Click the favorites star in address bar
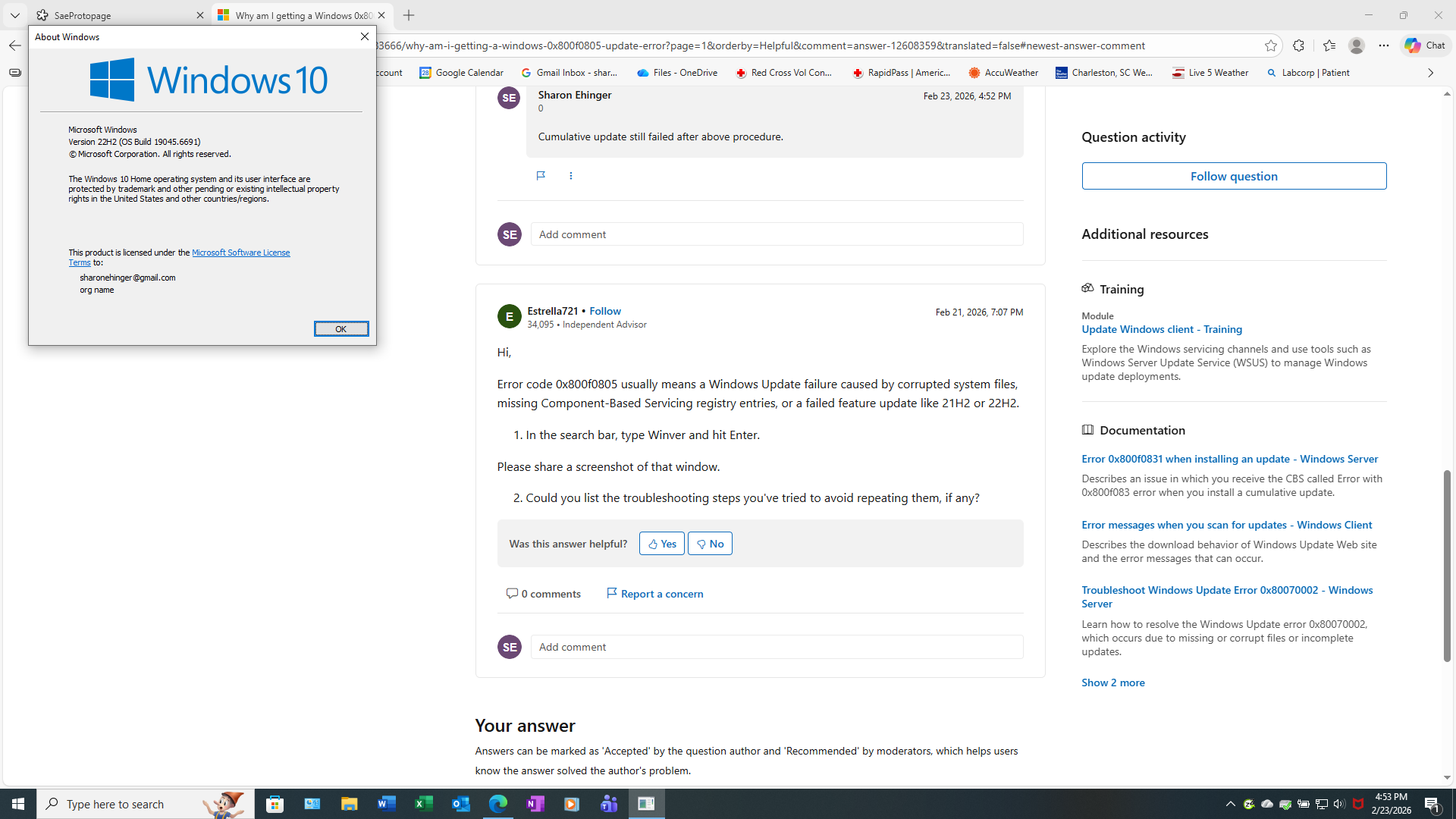Image resolution: width=1456 pixels, height=819 pixels. [1271, 45]
